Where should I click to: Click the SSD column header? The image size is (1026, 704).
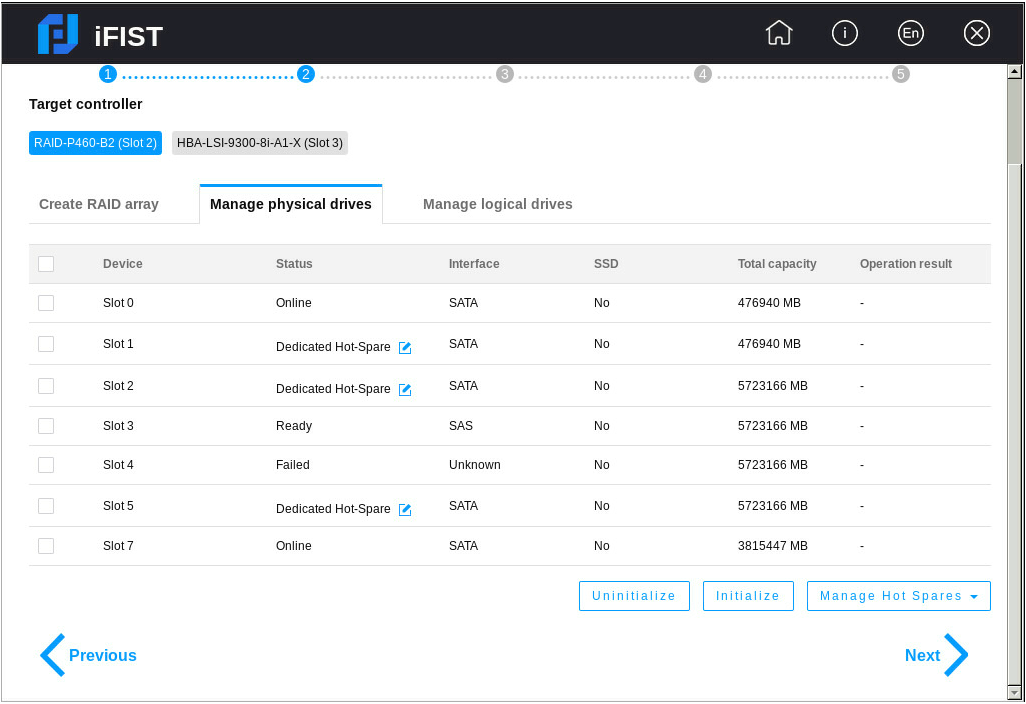tap(606, 264)
